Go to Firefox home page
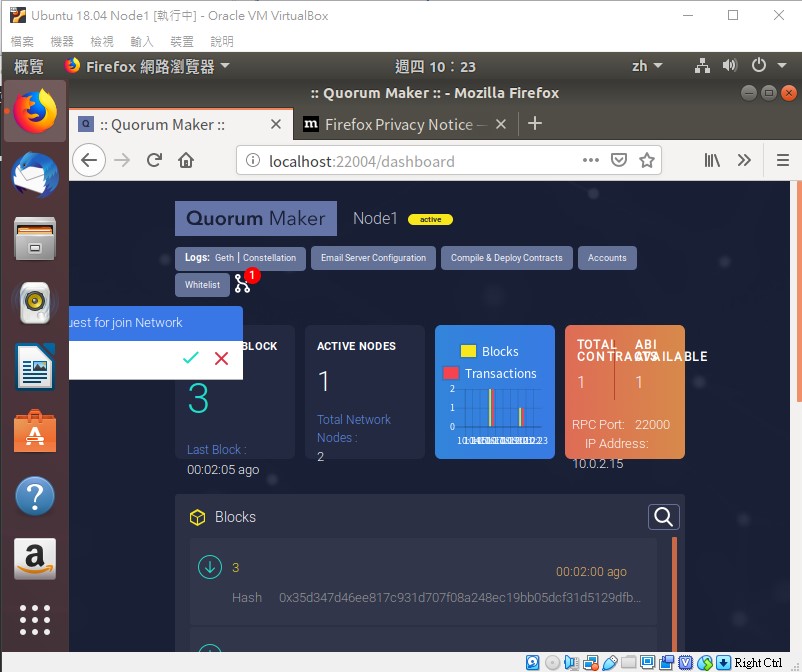The width and height of the screenshot is (802, 672). 186,160
